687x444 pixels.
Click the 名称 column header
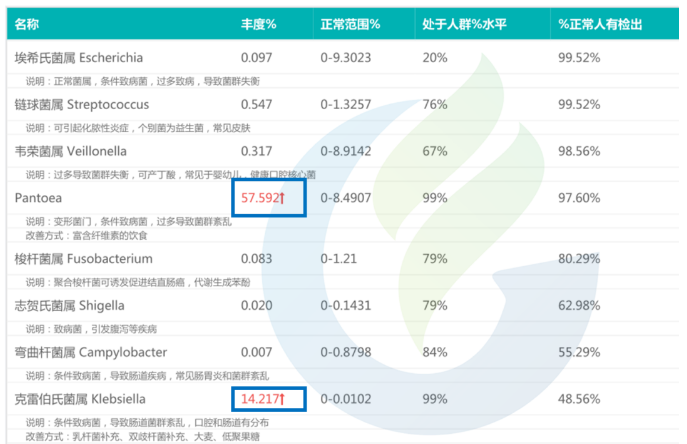[28, 22]
